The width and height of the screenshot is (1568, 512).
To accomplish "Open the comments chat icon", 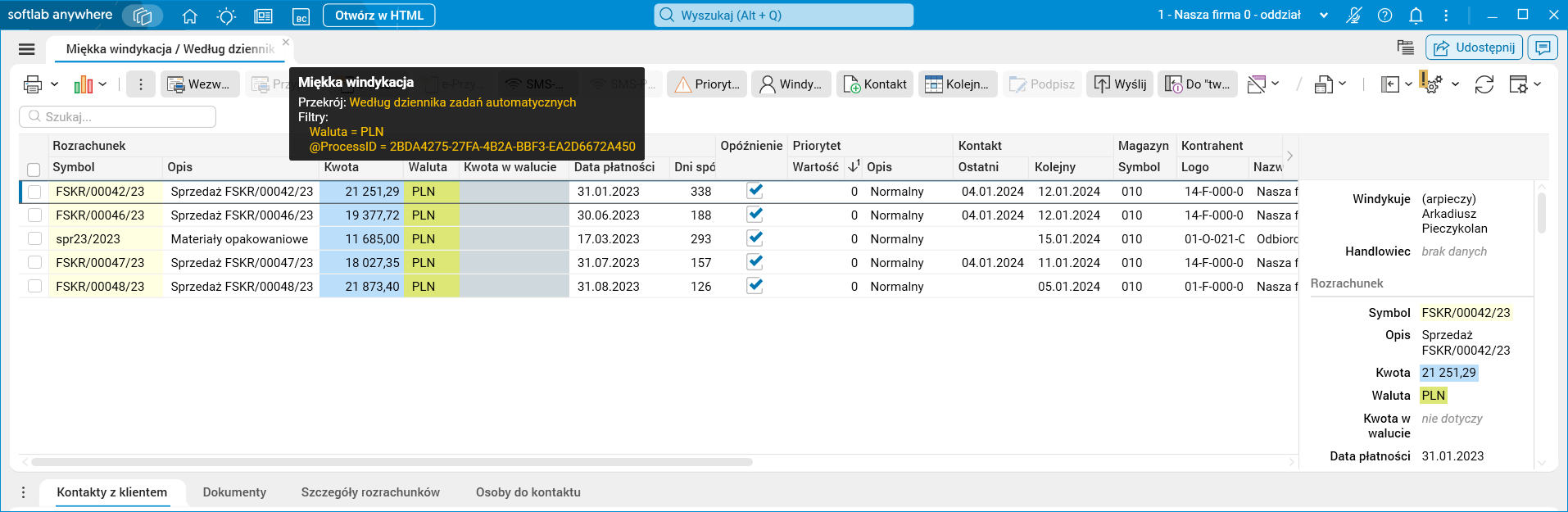I will point(1543,48).
